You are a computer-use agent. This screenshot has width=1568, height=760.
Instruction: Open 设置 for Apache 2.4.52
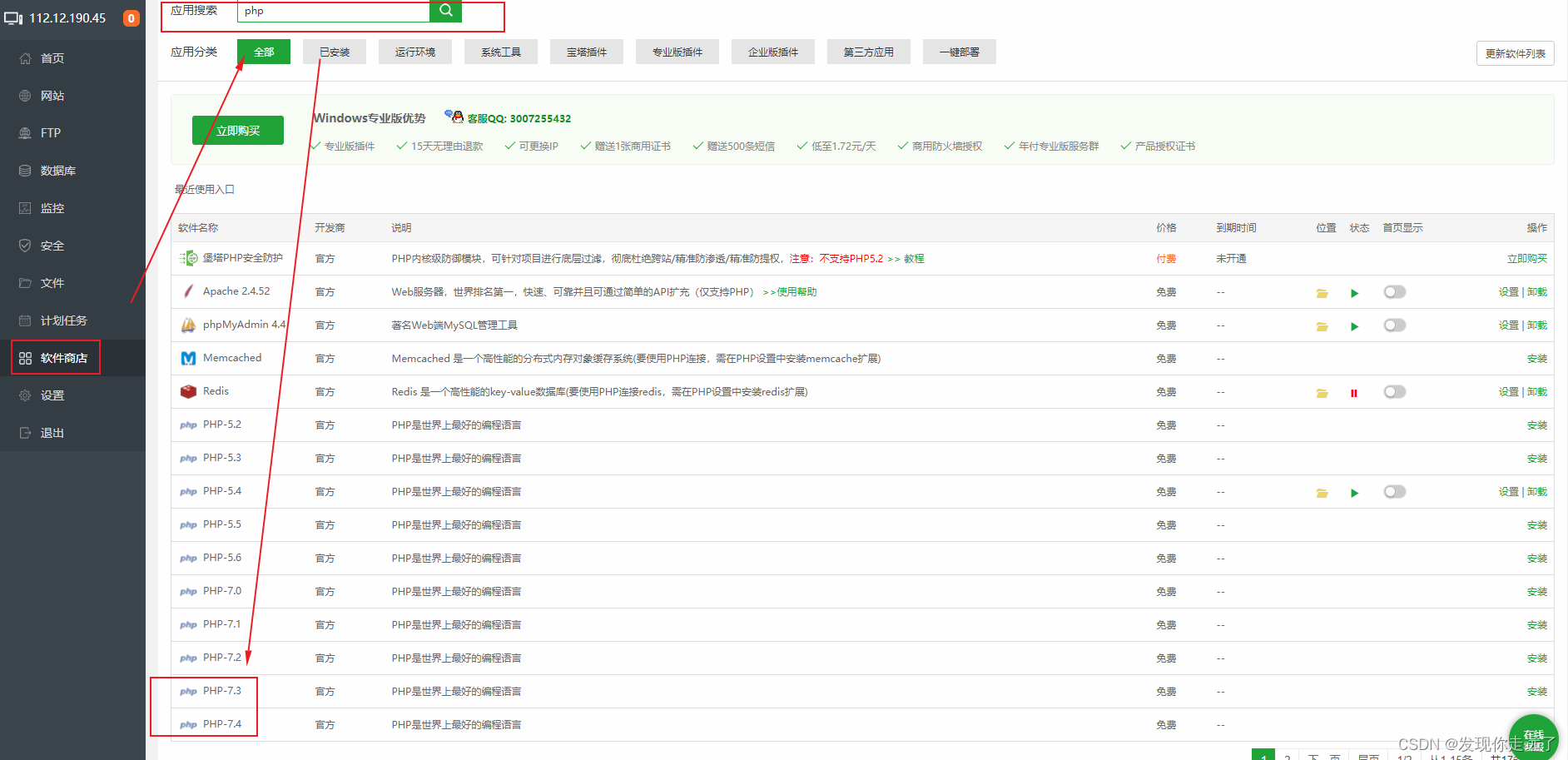point(1508,292)
